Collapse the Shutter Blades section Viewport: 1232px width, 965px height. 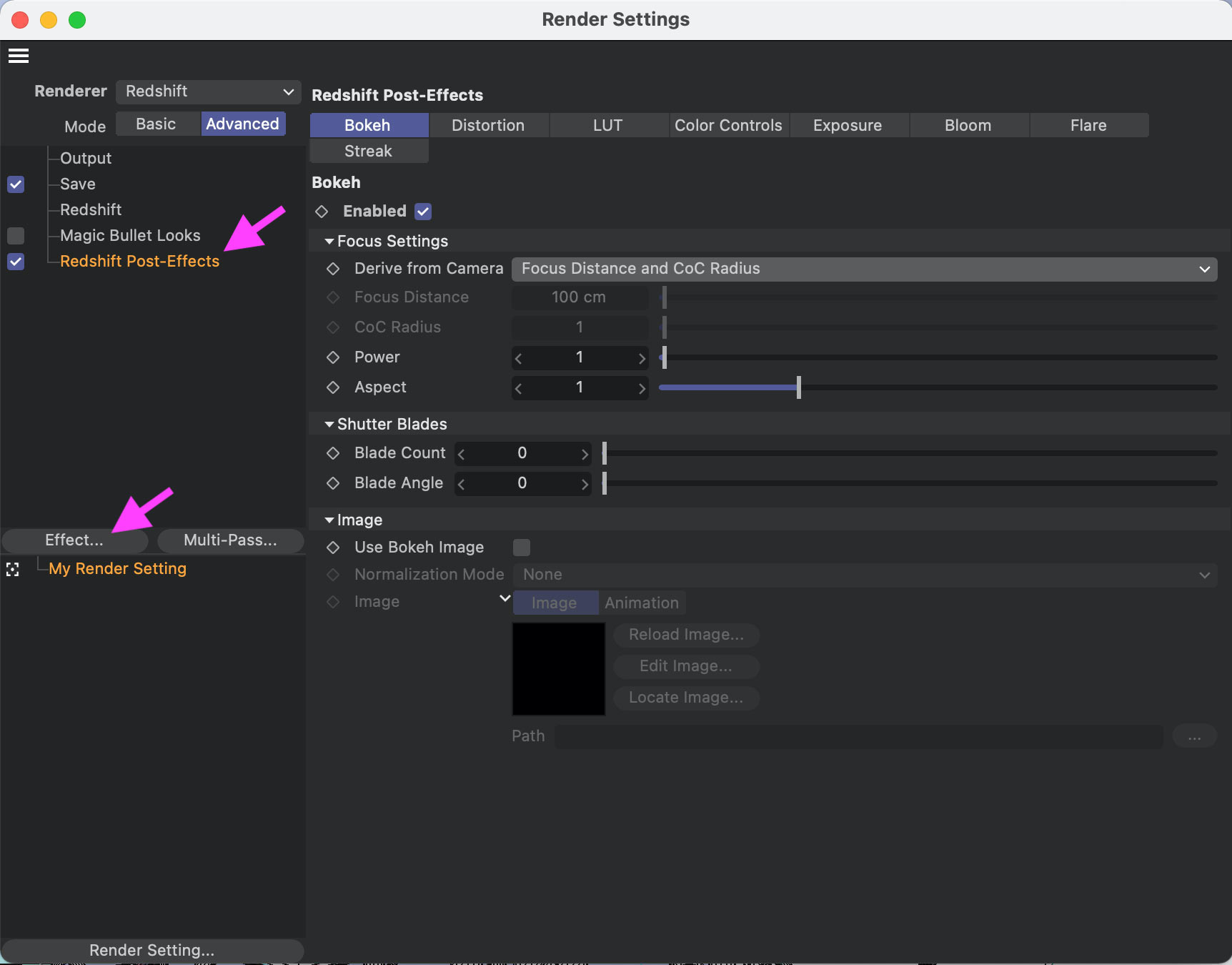(329, 425)
